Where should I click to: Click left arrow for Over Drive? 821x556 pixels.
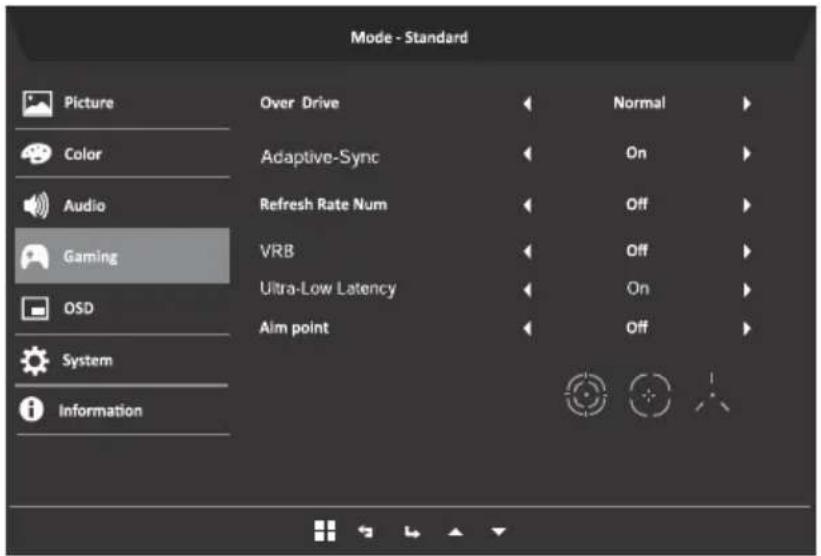click(x=528, y=104)
